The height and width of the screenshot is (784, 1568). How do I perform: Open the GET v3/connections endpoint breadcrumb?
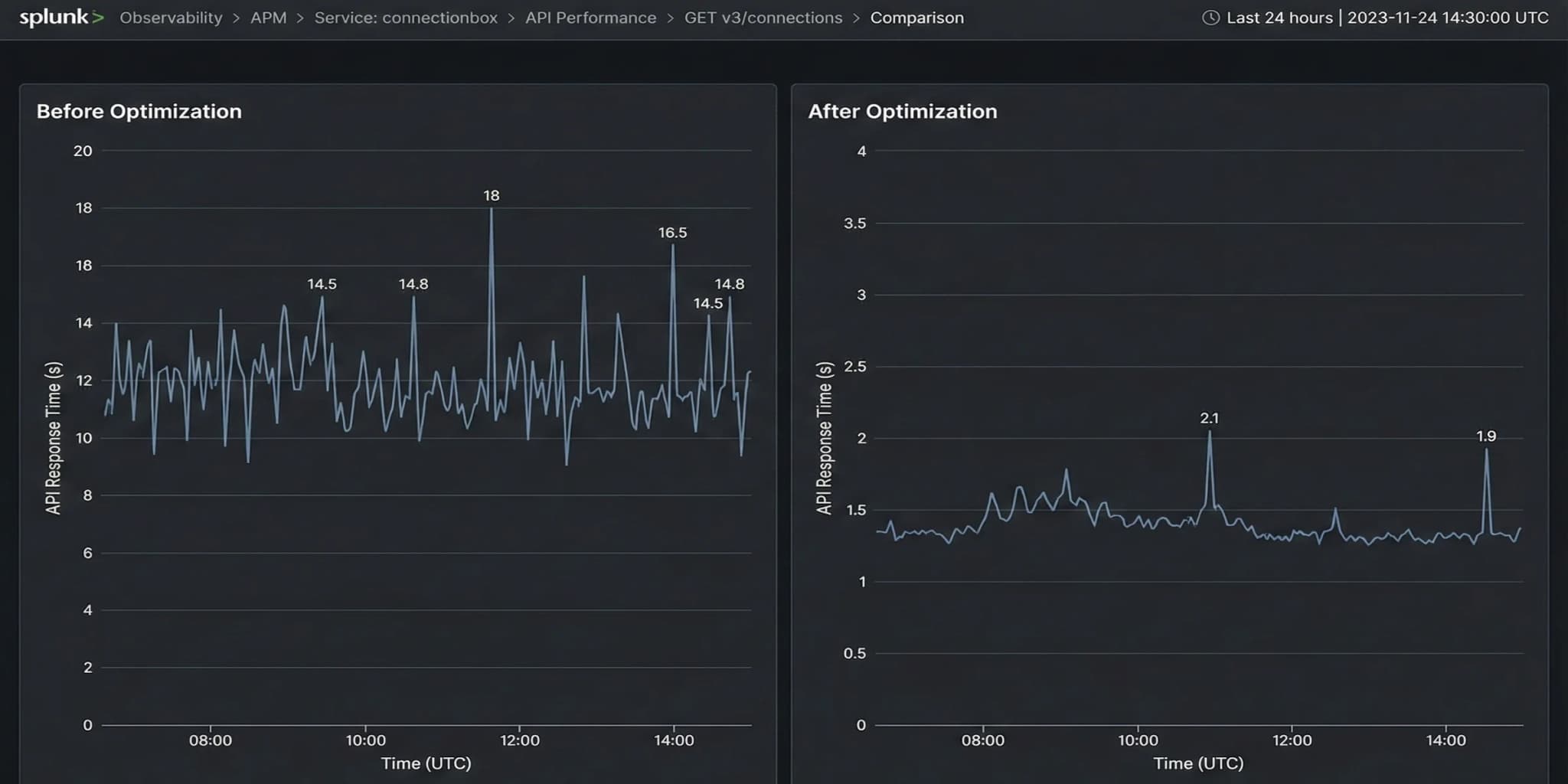click(763, 18)
